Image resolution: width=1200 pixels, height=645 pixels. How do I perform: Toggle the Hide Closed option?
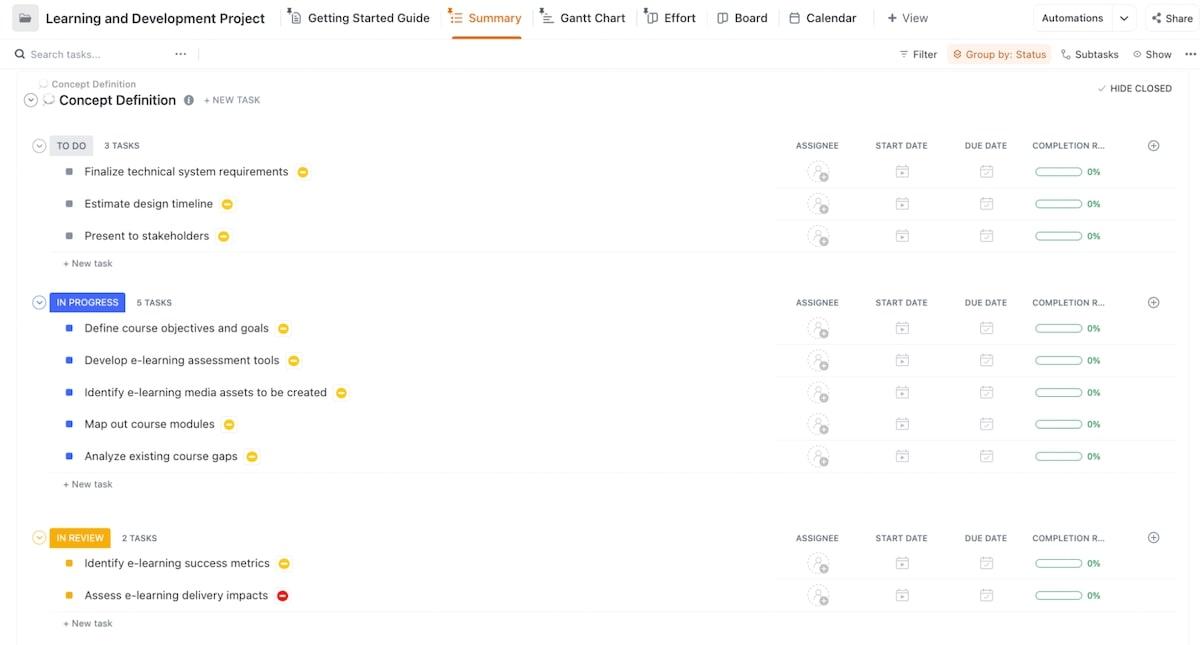point(1134,88)
